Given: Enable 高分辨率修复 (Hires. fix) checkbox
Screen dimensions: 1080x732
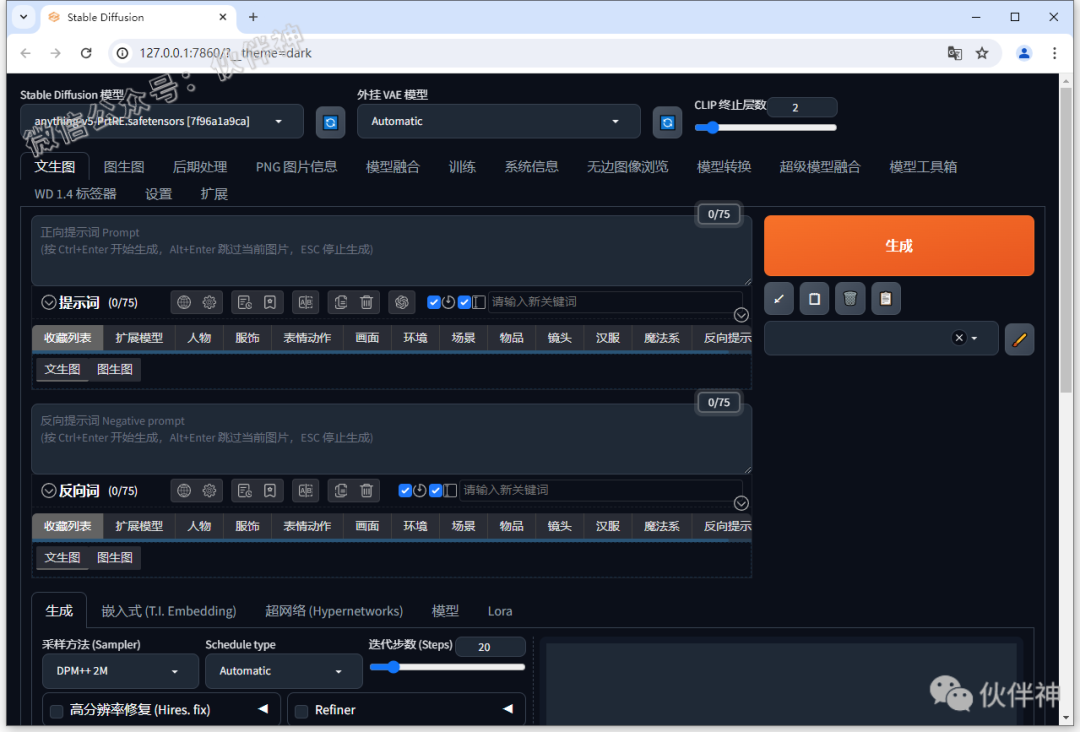Looking at the screenshot, I should coord(56,711).
